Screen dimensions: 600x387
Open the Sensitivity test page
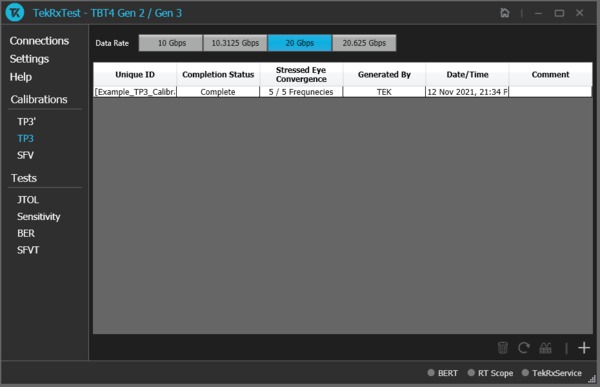tap(39, 216)
